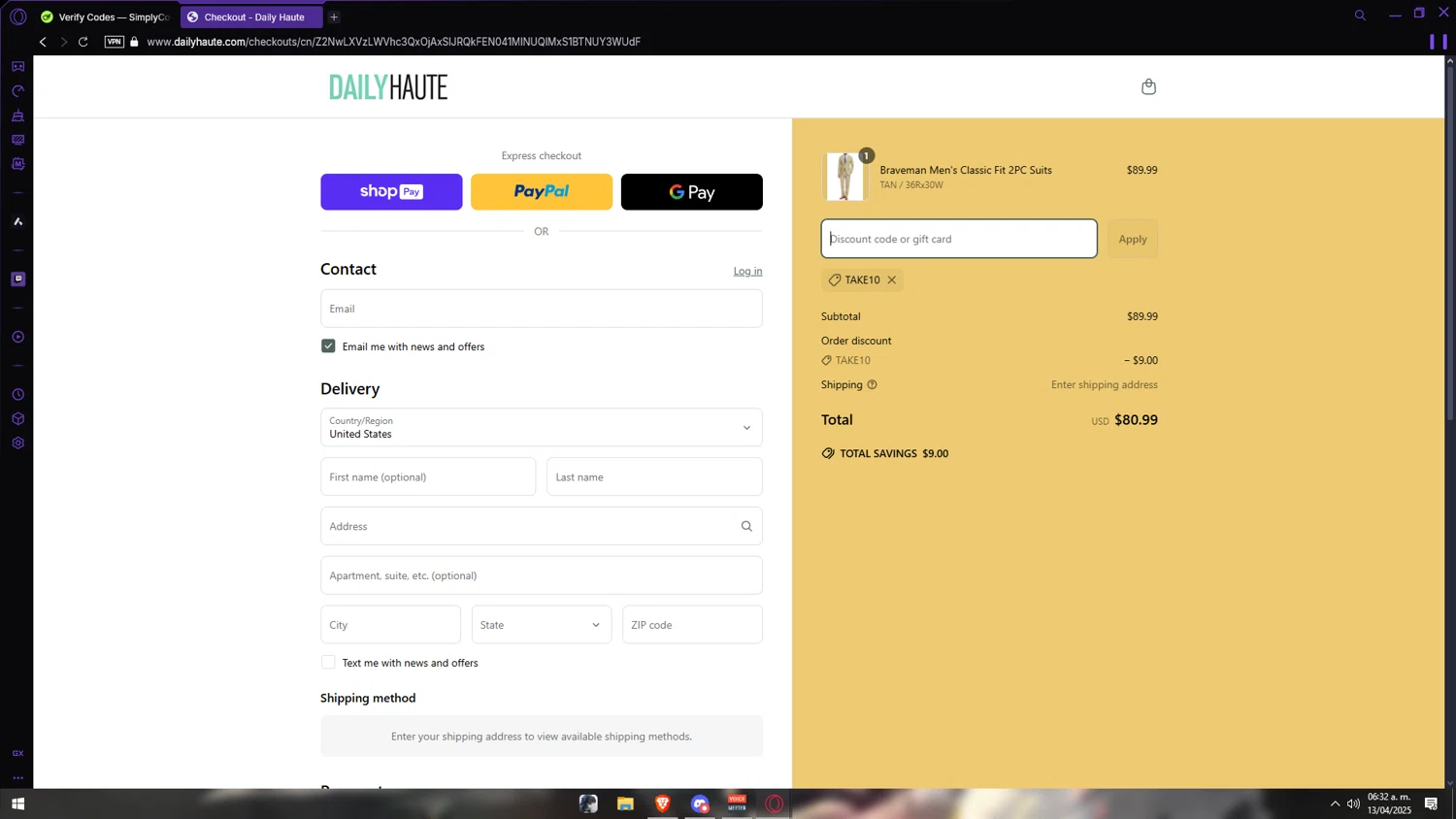This screenshot has height=819, width=1456.
Task: Focus the City field
Action: [390, 625]
